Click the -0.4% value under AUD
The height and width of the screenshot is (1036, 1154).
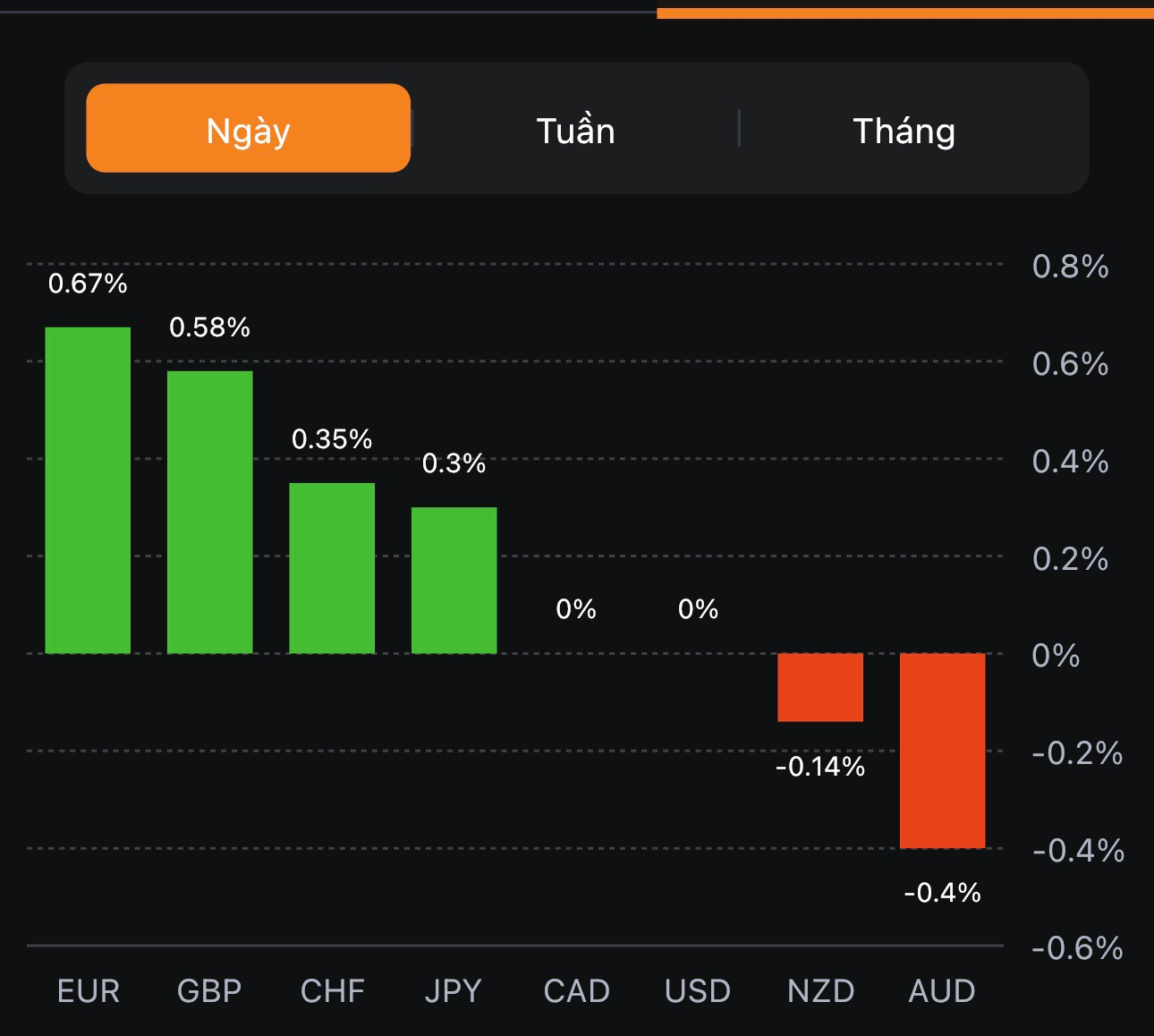coord(942,892)
